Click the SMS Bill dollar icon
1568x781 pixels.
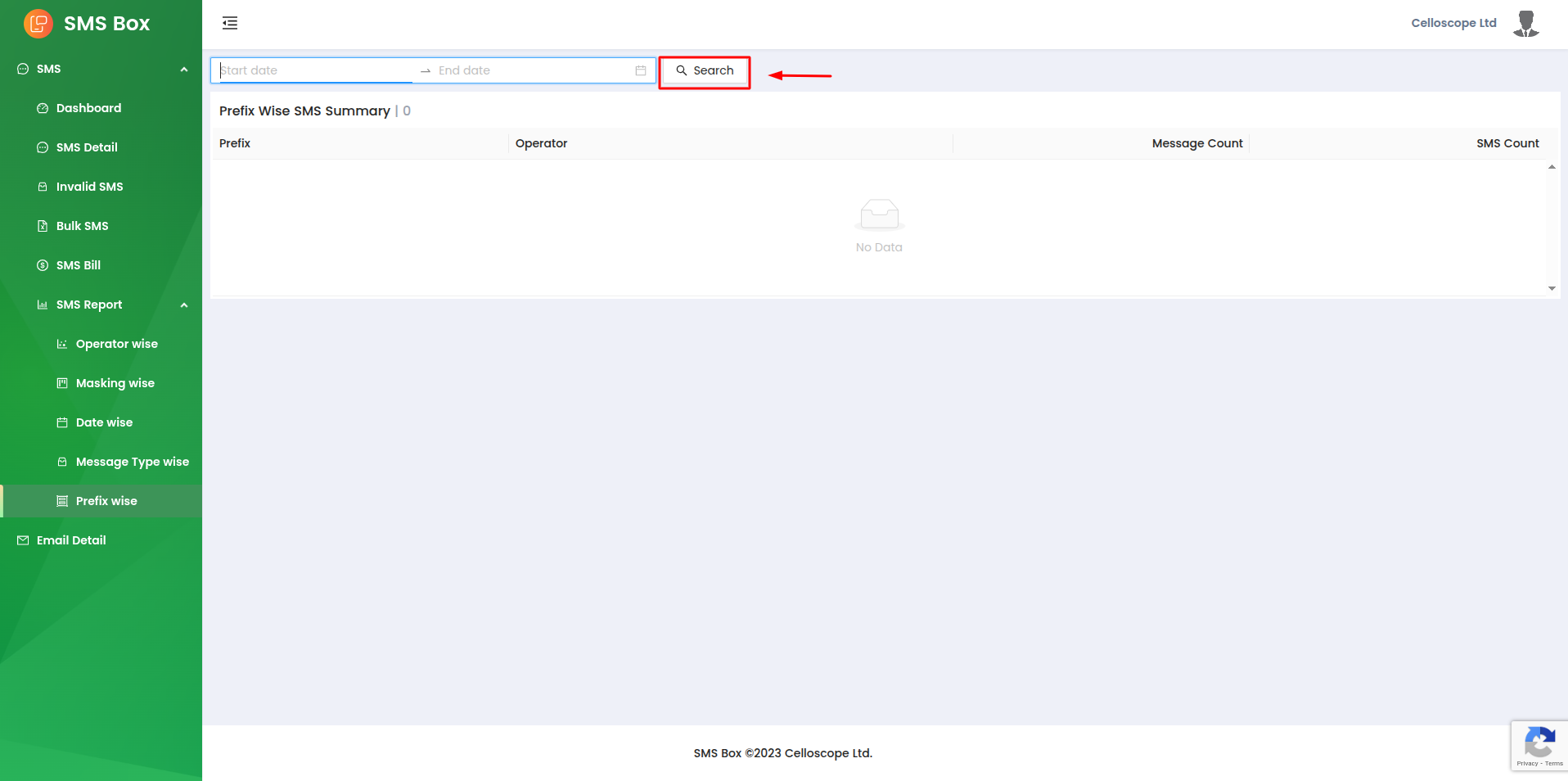click(x=43, y=265)
